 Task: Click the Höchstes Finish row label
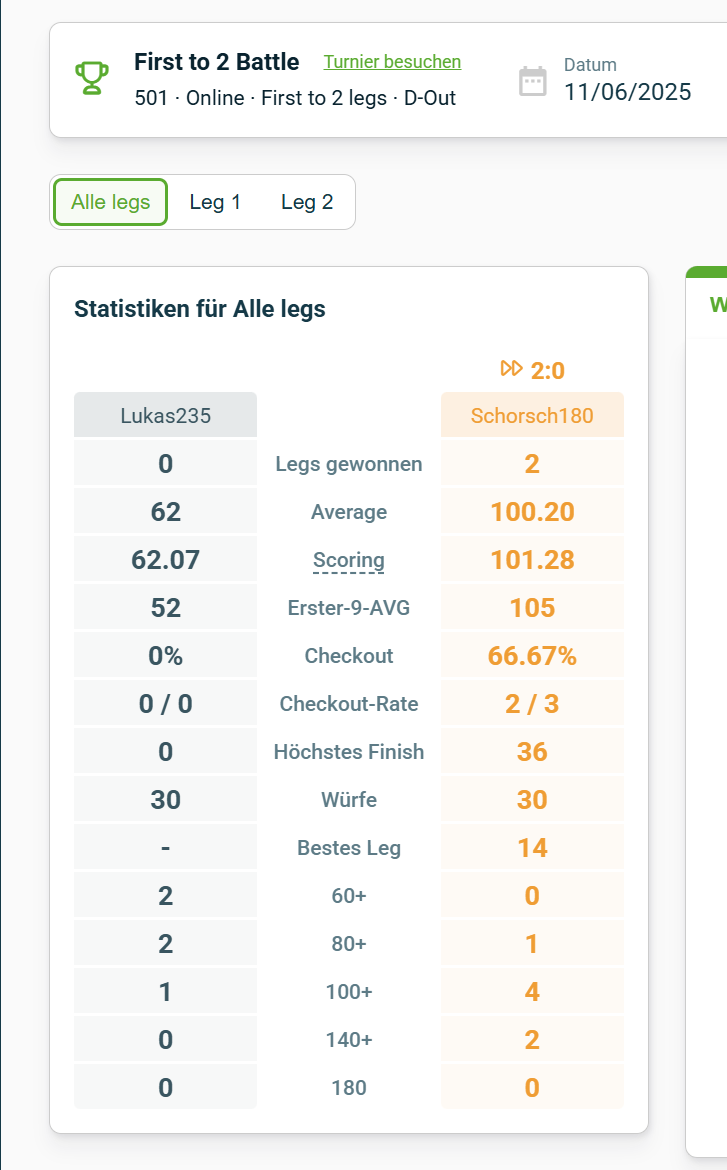[x=349, y=751]
